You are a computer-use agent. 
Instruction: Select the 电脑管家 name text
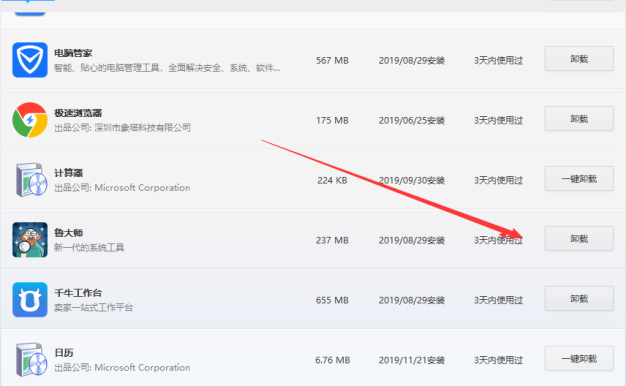tap(73, 53)
